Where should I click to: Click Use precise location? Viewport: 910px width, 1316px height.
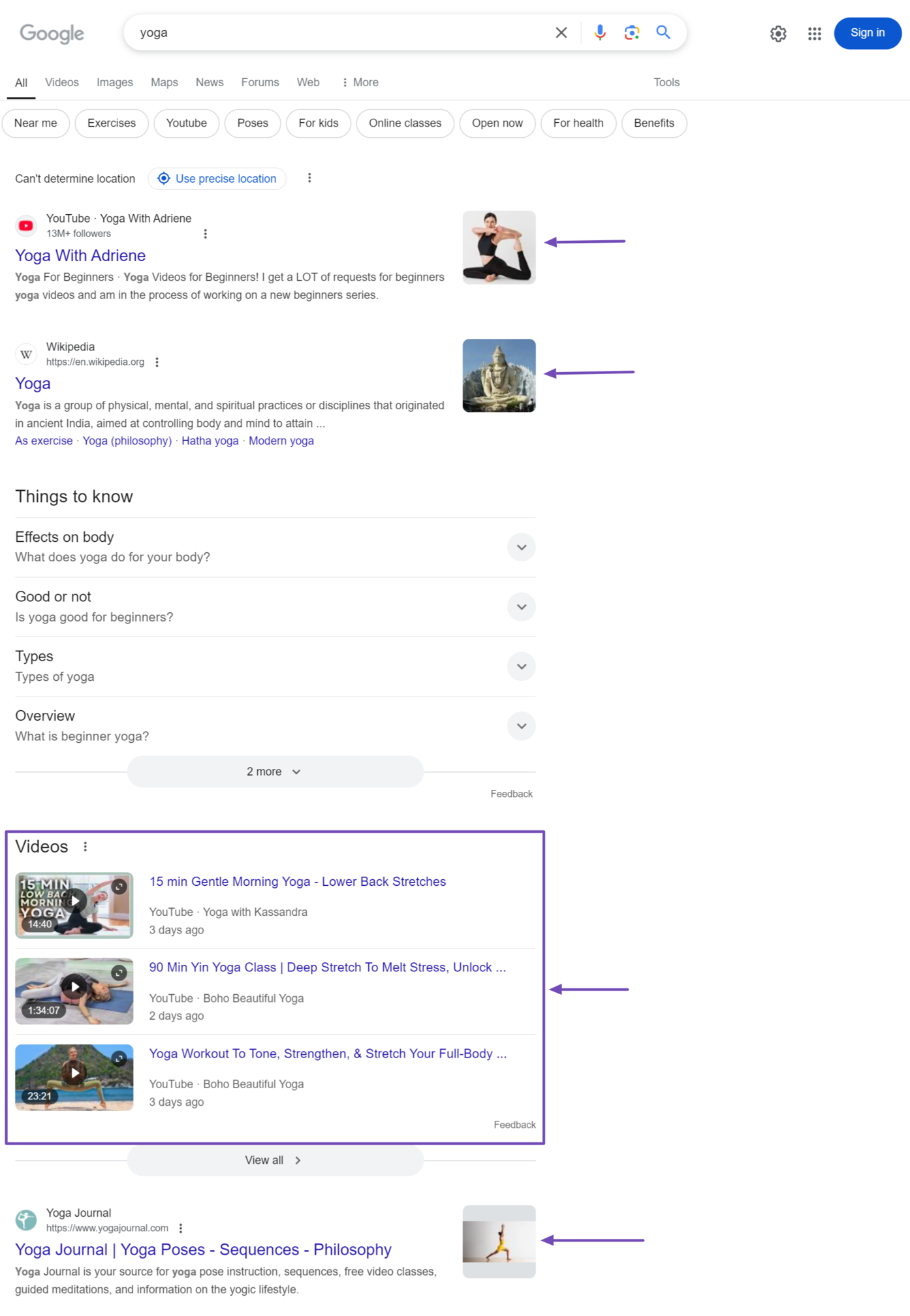pyautogui.click(x=217, y=178)
